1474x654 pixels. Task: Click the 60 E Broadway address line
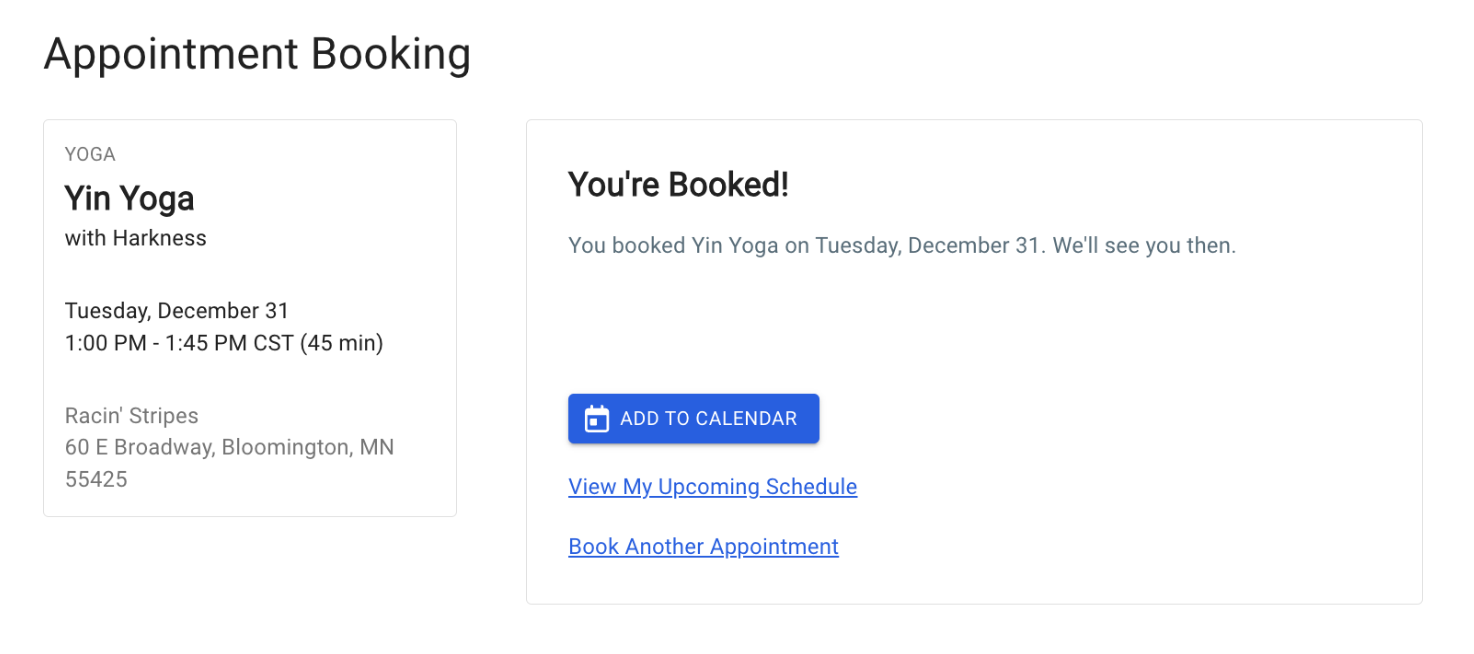139,447
